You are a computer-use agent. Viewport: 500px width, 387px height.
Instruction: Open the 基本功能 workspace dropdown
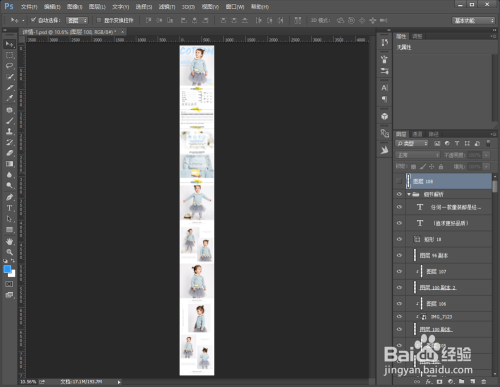(x=473, y=20)
